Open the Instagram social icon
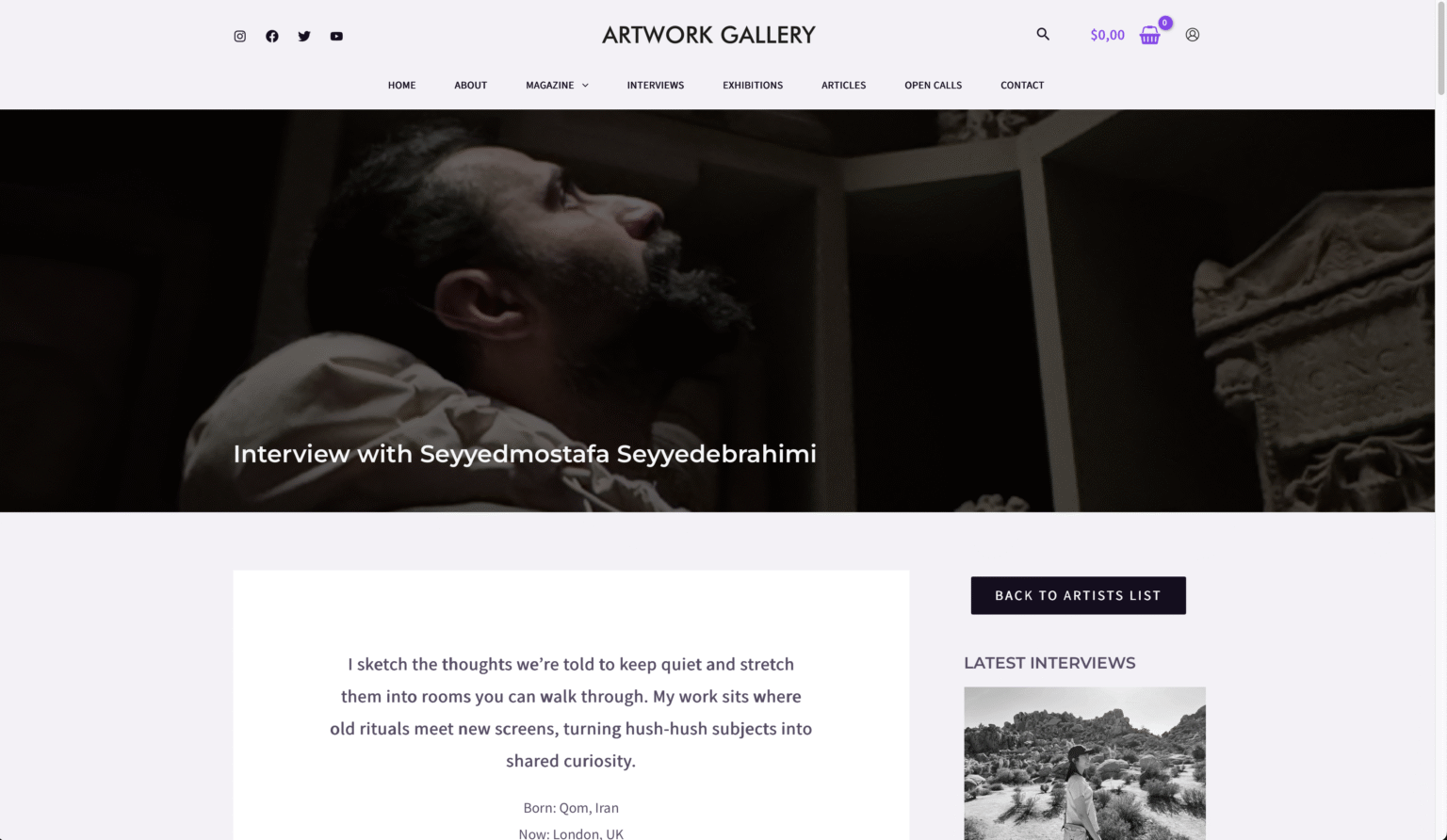This screenshot has height=840, width=1447. pos(240,36)
